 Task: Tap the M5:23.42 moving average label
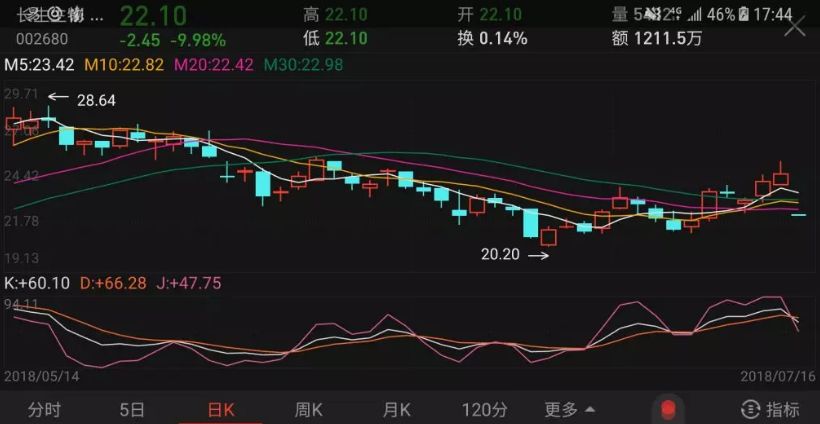tap(40, 65)
